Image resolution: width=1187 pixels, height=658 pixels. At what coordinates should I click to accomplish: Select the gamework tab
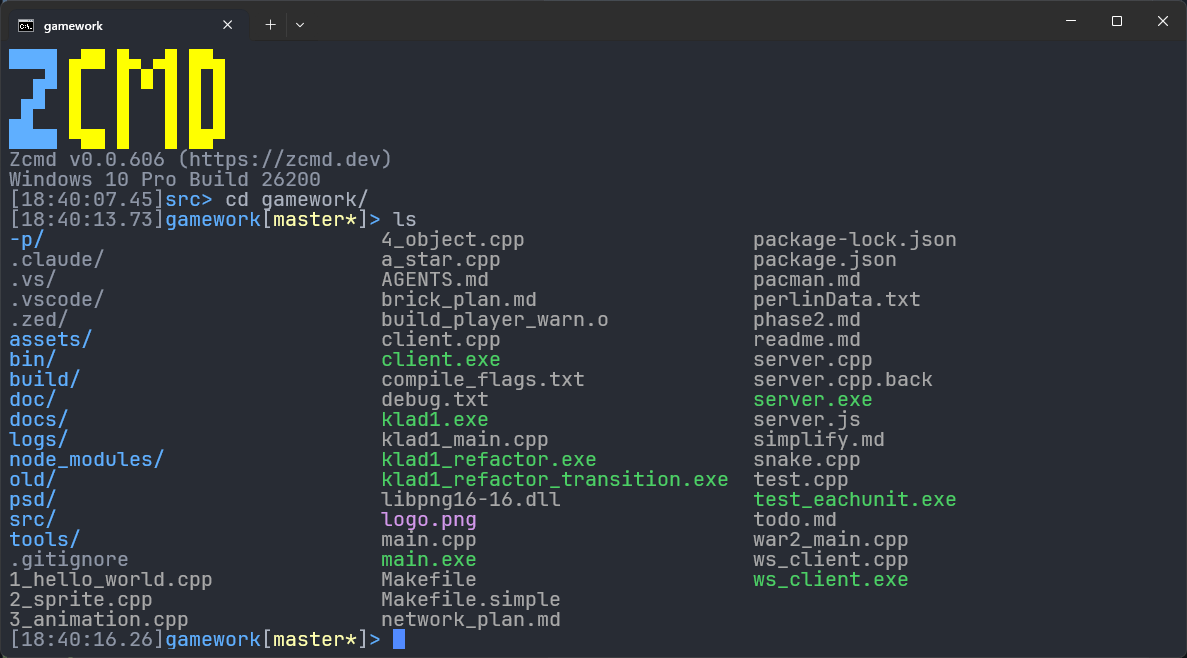pos(126,25)
